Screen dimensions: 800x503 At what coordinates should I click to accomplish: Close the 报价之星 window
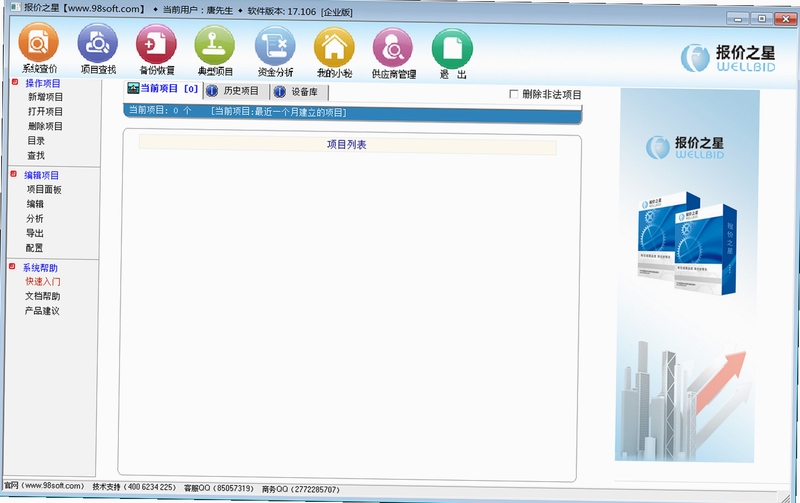[785, 19]
